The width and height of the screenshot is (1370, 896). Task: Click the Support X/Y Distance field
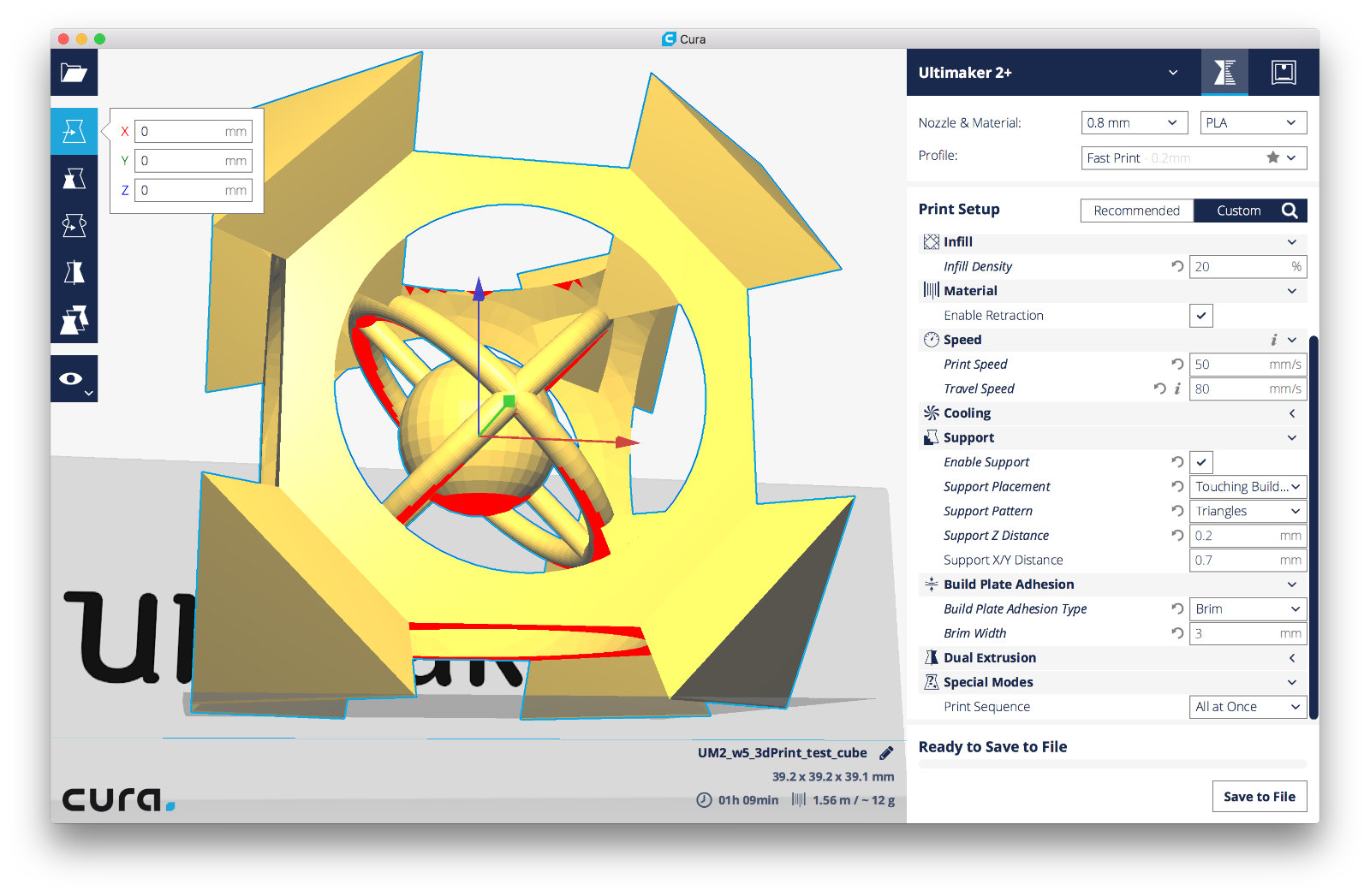[1248, 560]
